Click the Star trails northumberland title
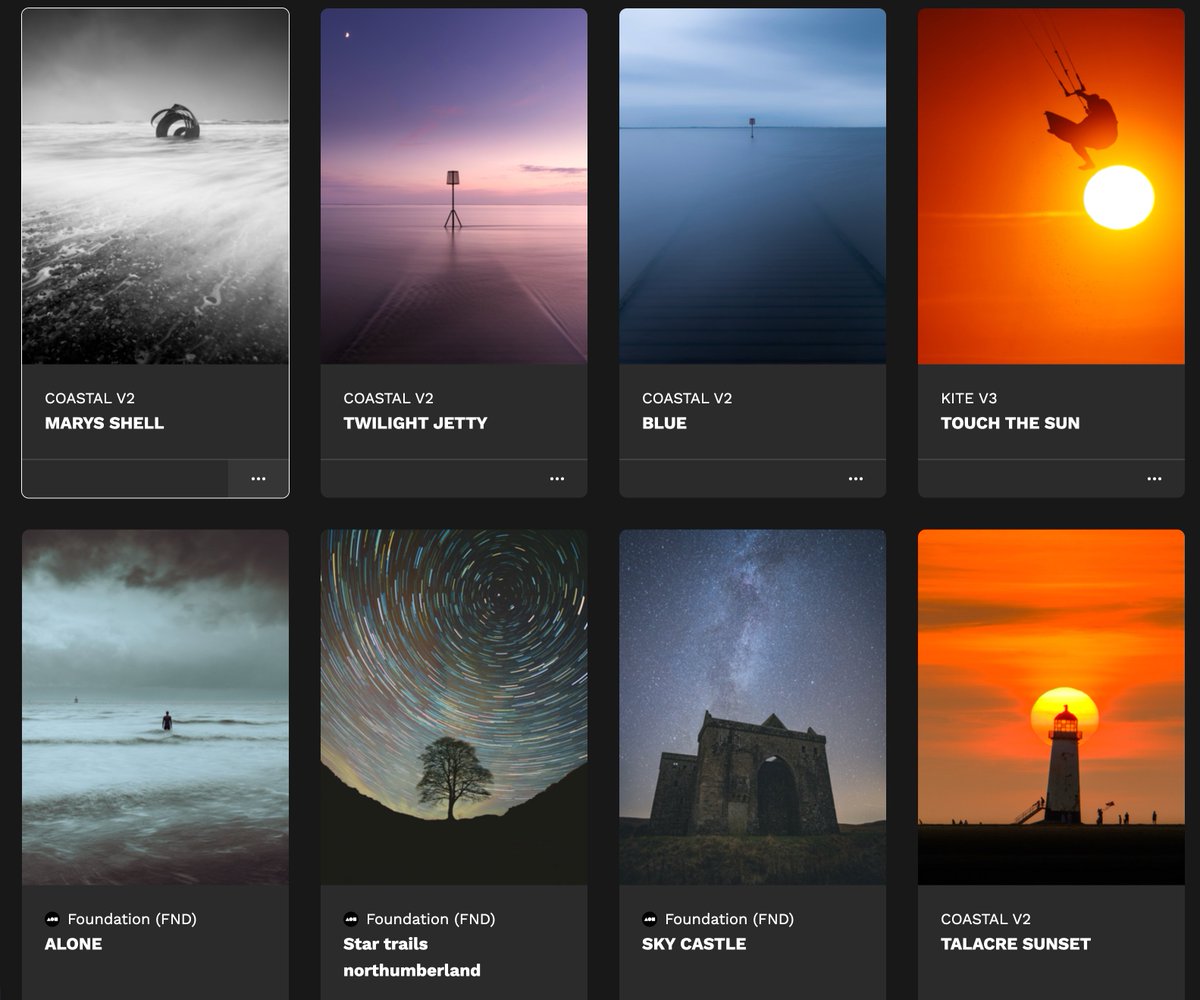Viewport: 1200px width, 1000px height. click(412, 957)
